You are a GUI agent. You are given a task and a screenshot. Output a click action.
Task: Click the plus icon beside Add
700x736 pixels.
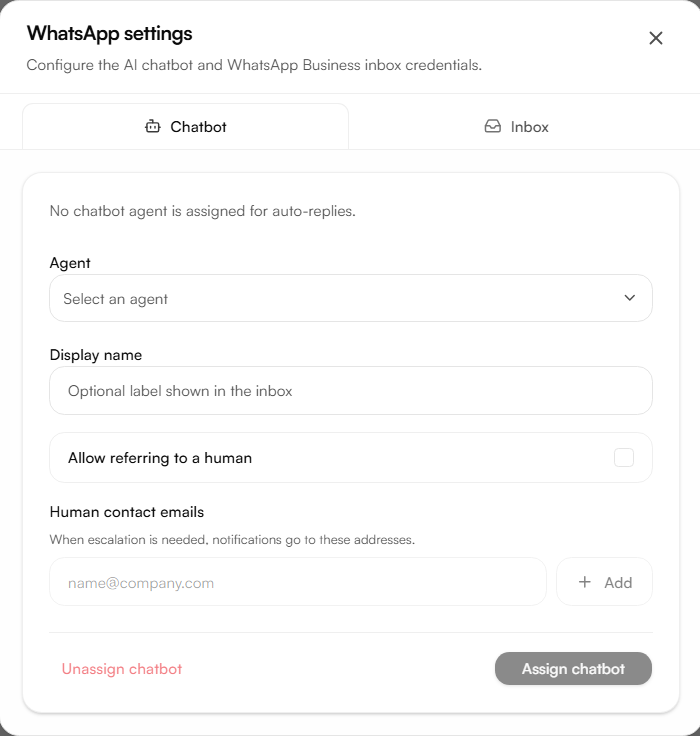click(x=585, y=582)
